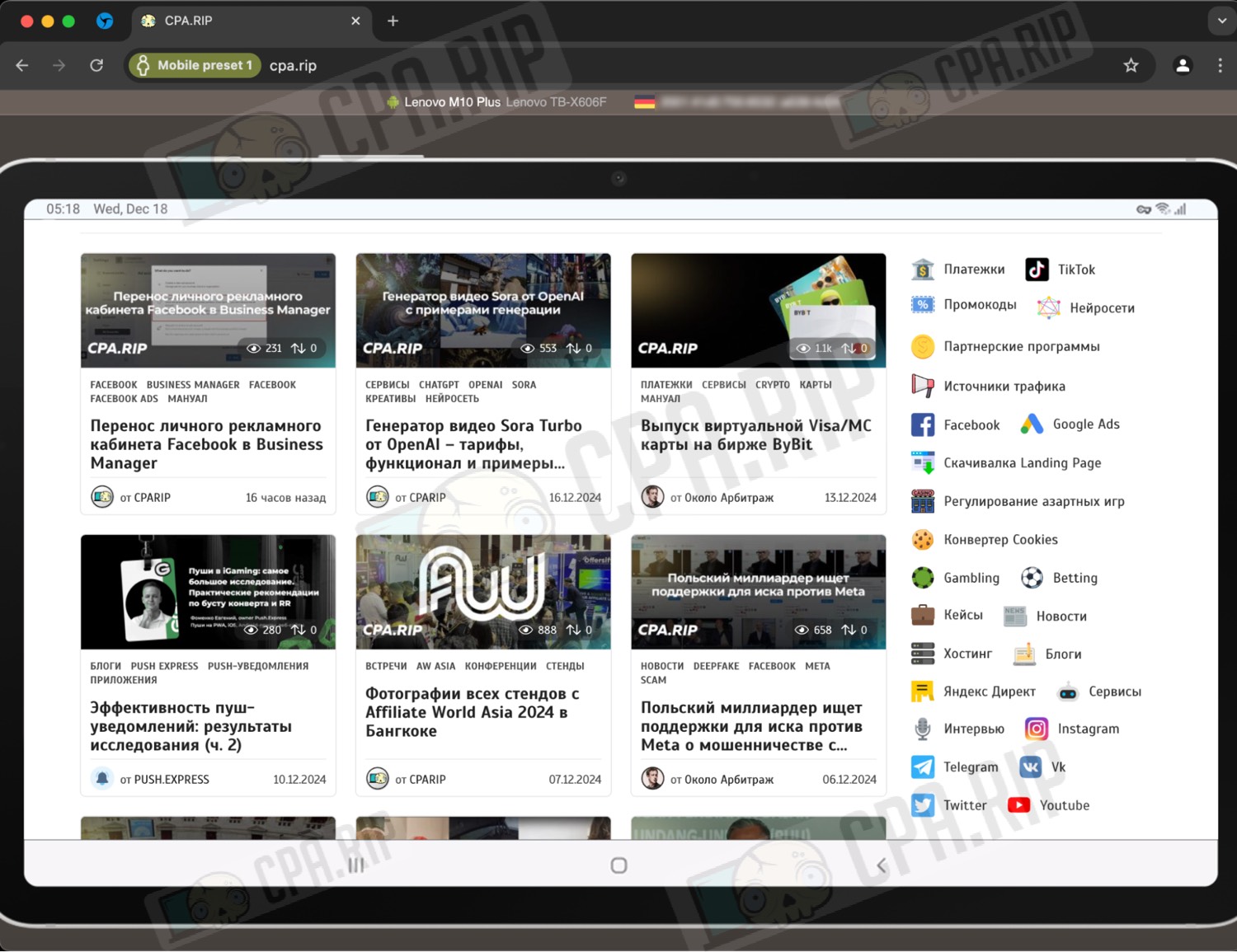This screenshot has width=1237, height=952.
Task: Click the Сервисы robot icon
Action: [x=1068, y=692]
